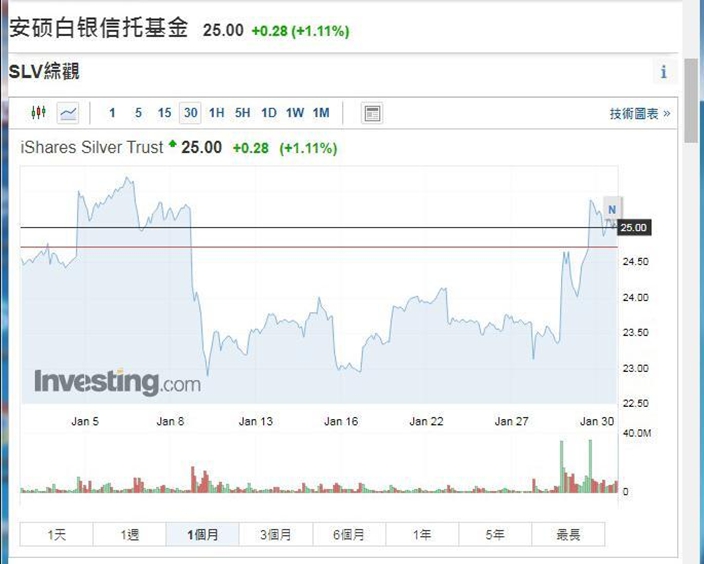Toggle the 30 minute interval
Screen dimensions: 704x564
(190, 113)
